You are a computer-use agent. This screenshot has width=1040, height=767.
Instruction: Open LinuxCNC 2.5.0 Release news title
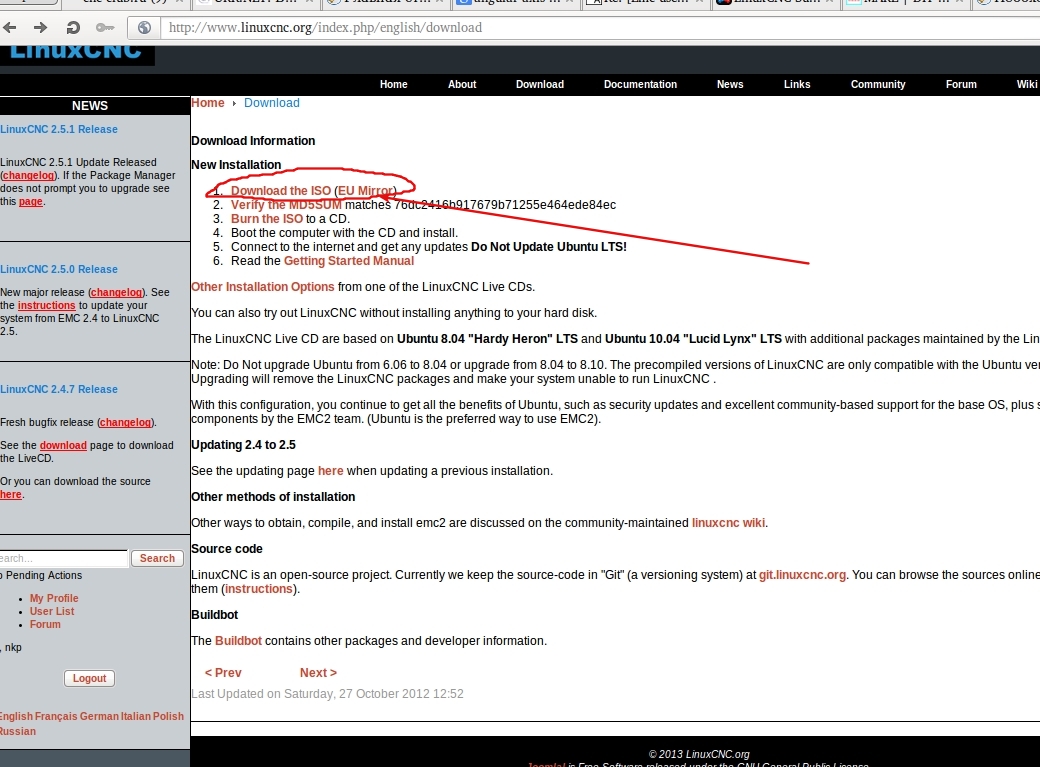(59, 269)
